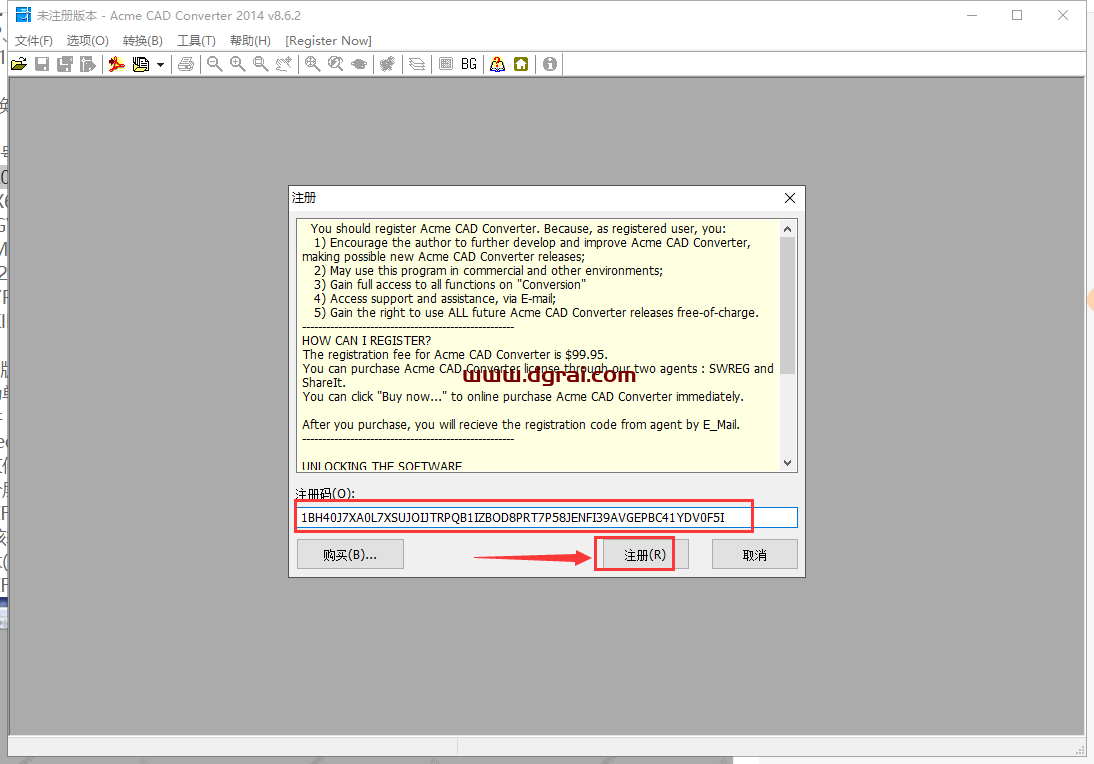
Task: Click the 3D orbit view icon
Action: pos(359,64)
